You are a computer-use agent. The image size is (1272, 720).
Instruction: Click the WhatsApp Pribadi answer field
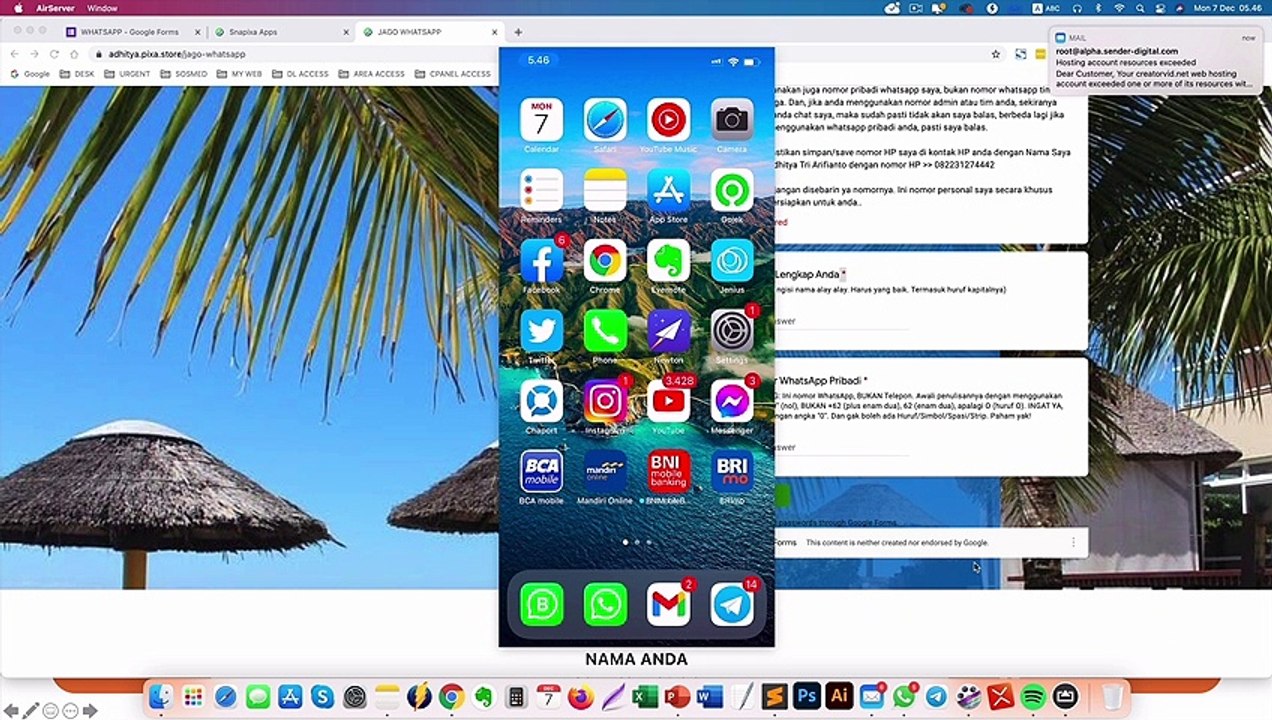pos(840,448)
